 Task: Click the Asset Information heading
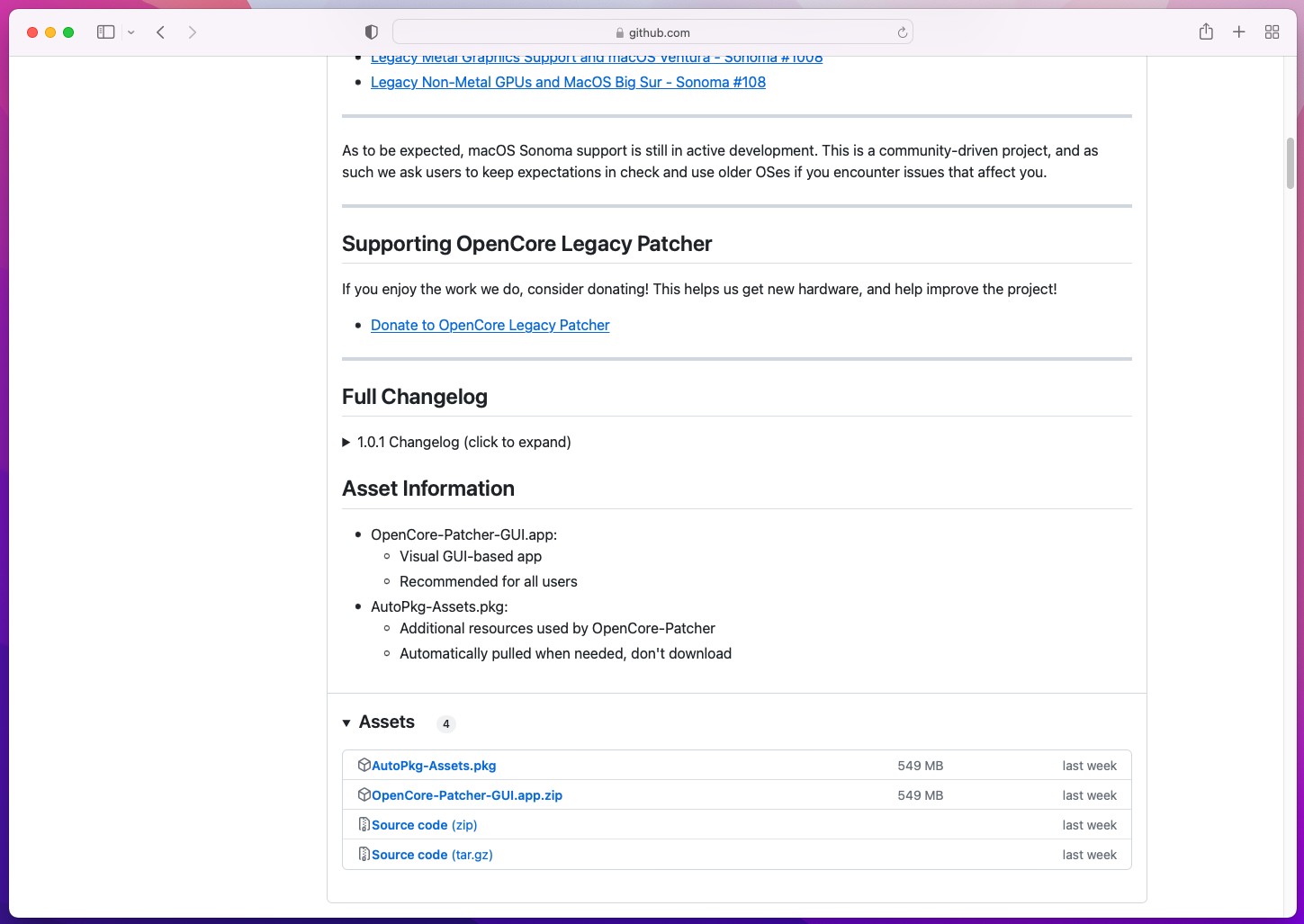428,489
